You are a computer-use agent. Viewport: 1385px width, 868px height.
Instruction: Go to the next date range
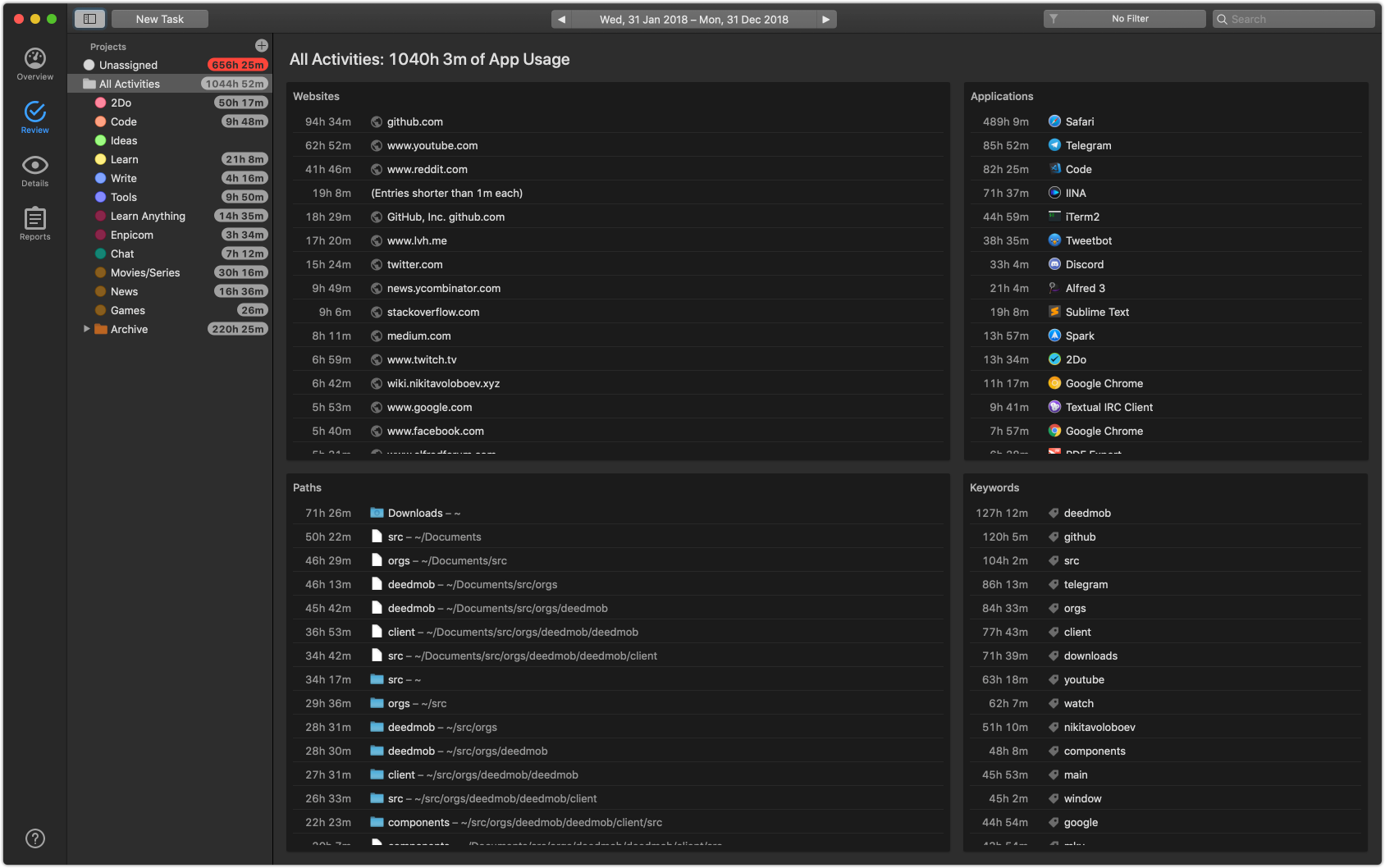click(826, 19)
